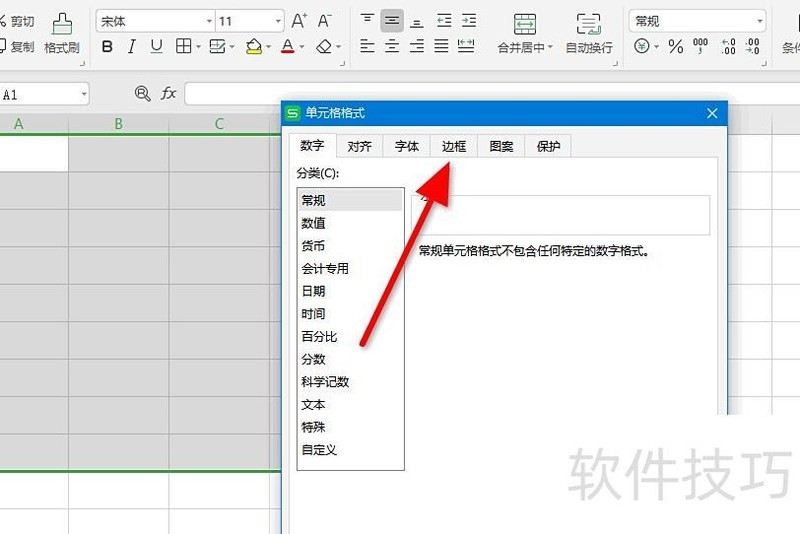Expand the Name Box dropdown arrow
This screenshot has height=534, width=800.
84,94
